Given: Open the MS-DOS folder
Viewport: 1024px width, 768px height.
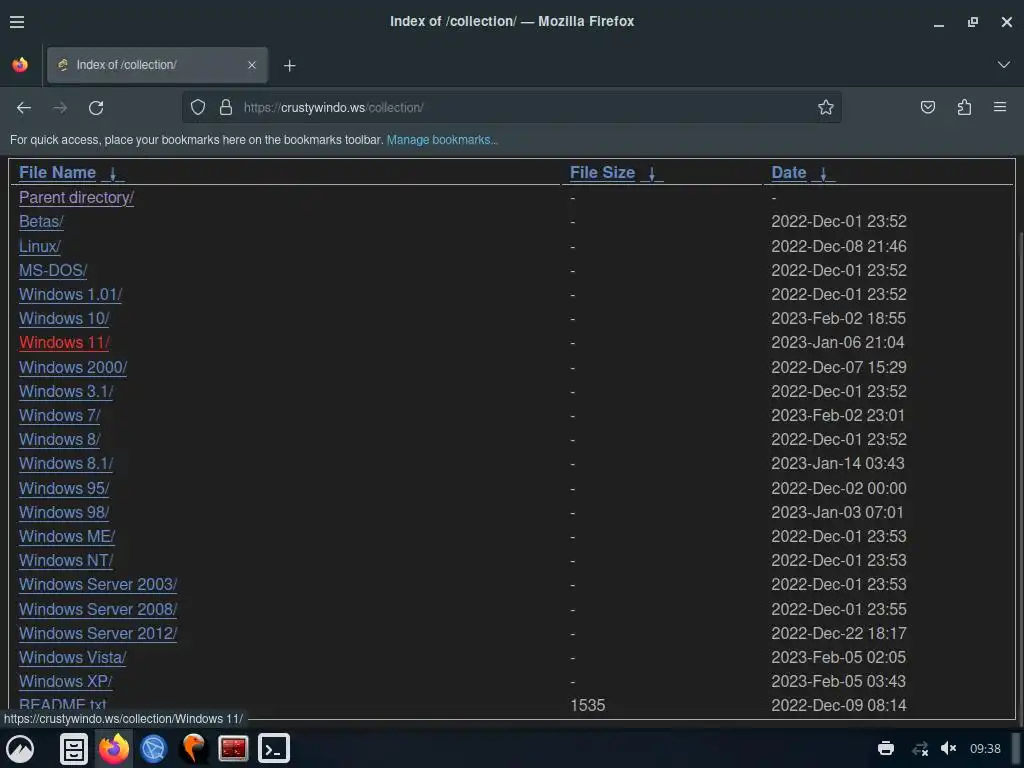Looking at the screenshot, I should click(53, 270).
